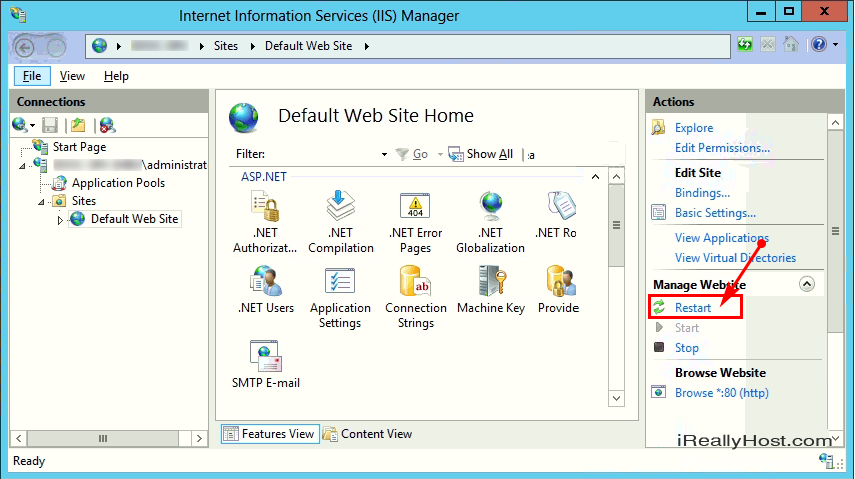Open the File menu
Image resolution: width=855 pixels, height=479 pixels.
32,76
